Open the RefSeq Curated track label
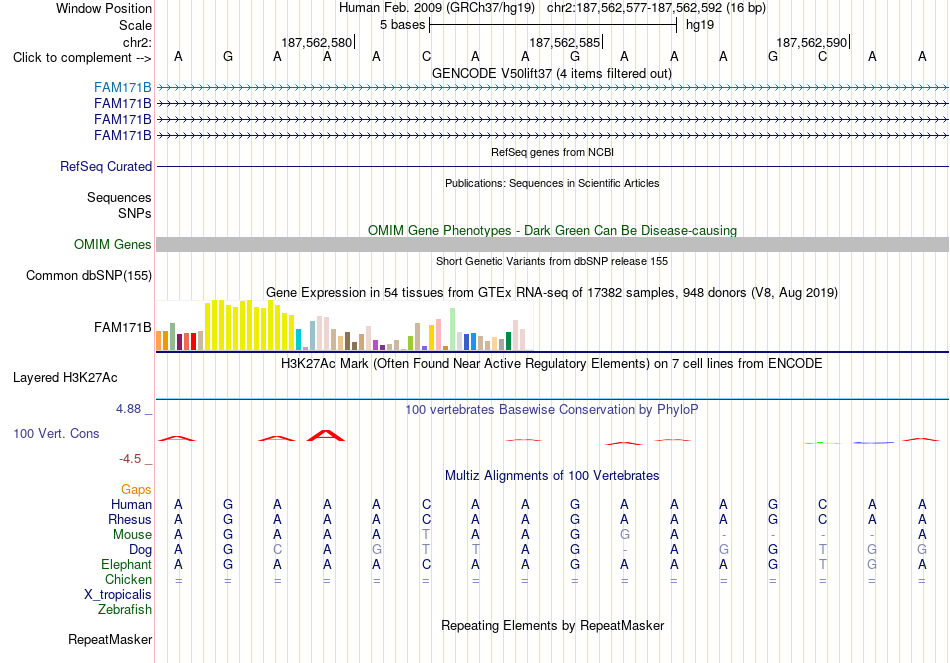The height and width of the screenshot is (663, 950). point(105,166)
